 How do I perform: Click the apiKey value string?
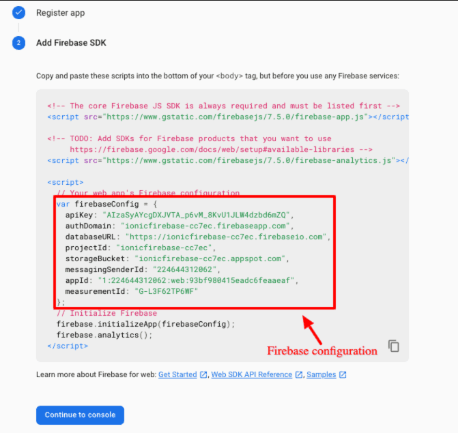click(x=196, y=215)
